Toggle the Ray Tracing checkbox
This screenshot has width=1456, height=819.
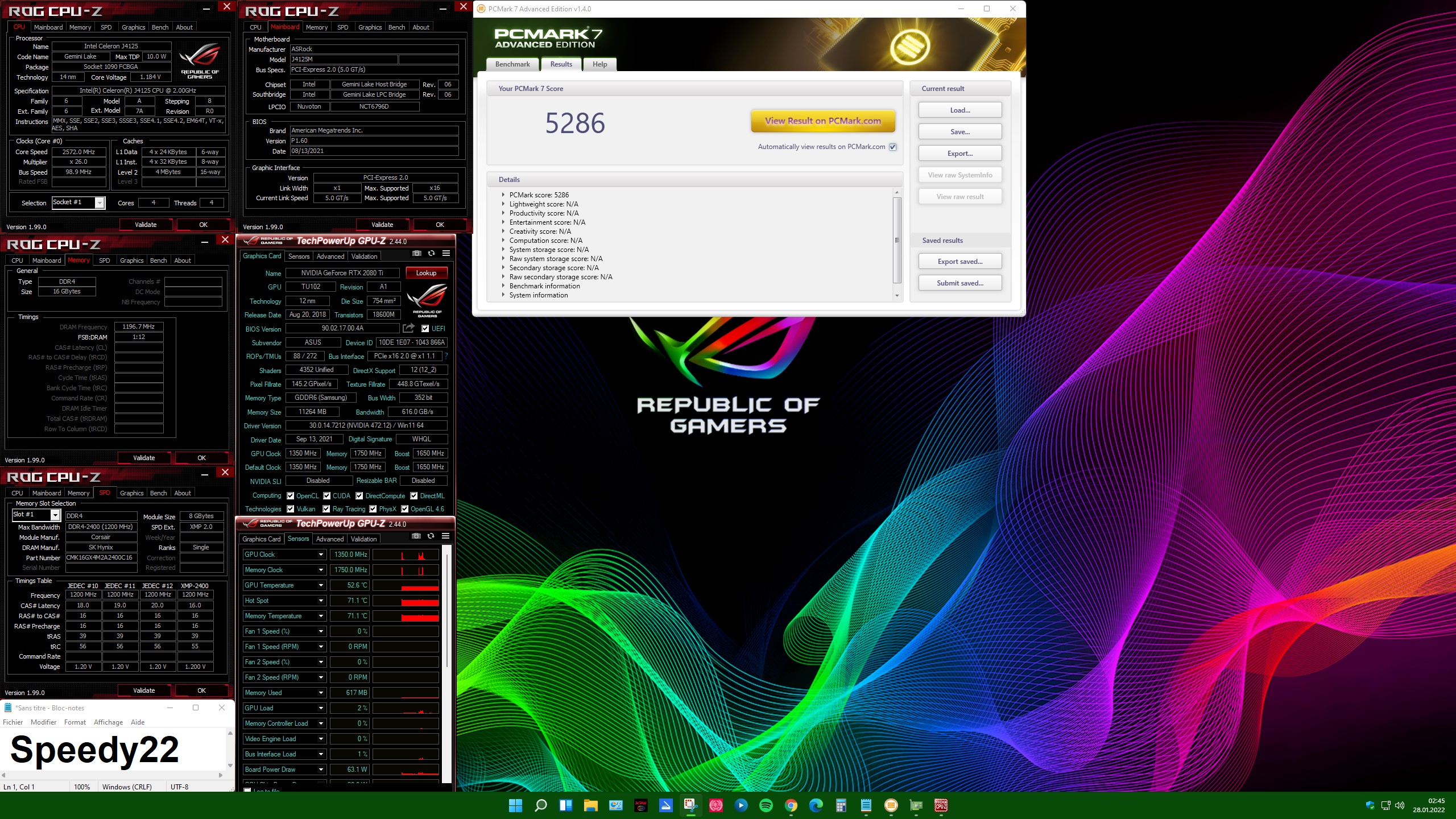pyautogui.click(x=326, y=509)
